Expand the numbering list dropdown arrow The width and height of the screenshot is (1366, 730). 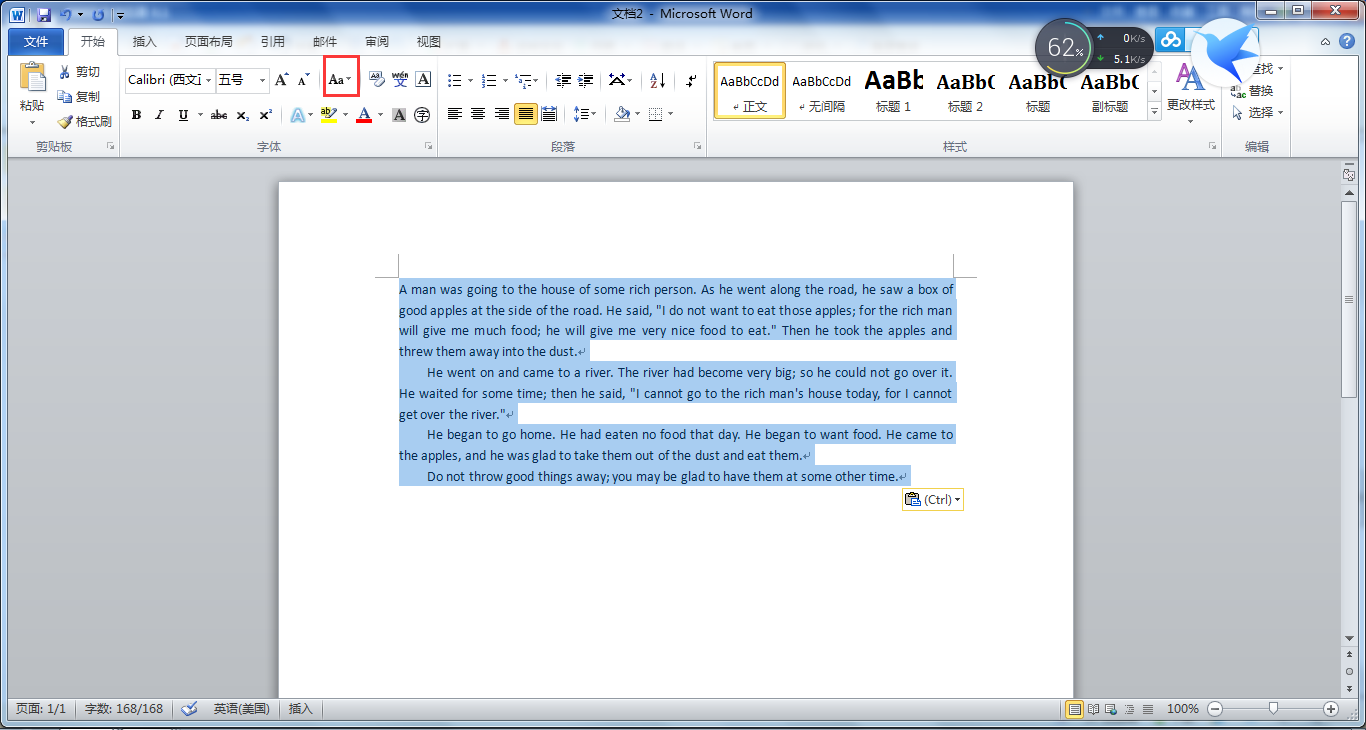[x=505, y=80]
